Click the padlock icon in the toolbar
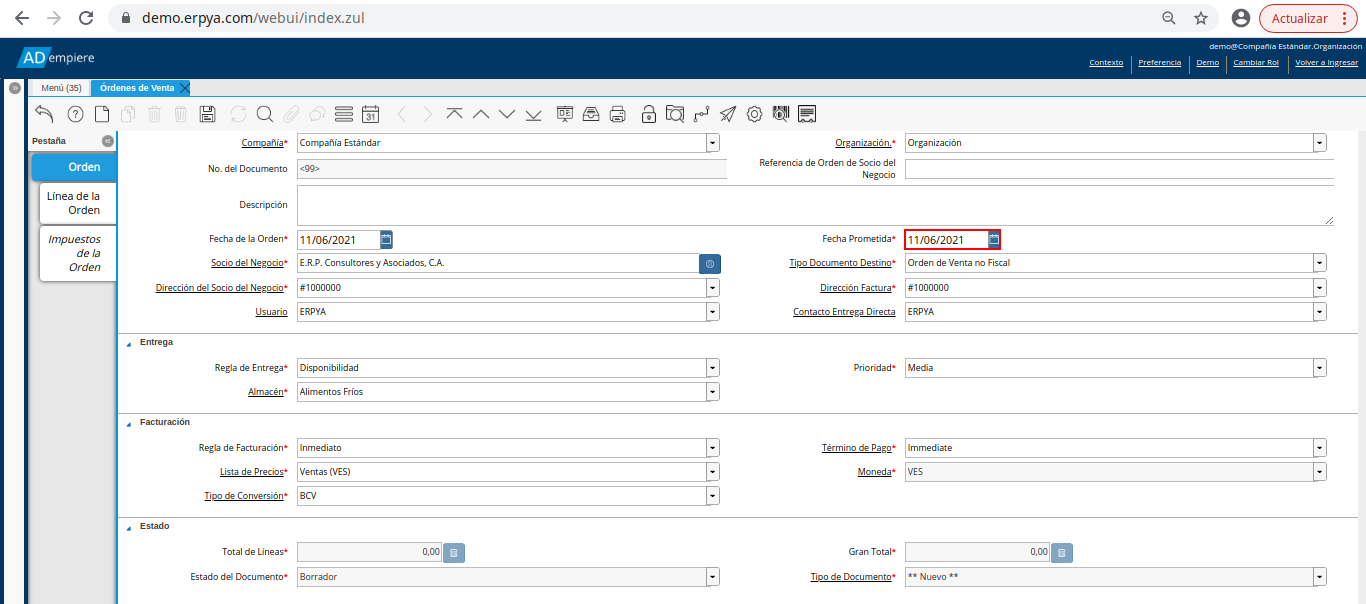Image resolution: width=1366 pixels, height=604 pixels. (x=649, y=114)
